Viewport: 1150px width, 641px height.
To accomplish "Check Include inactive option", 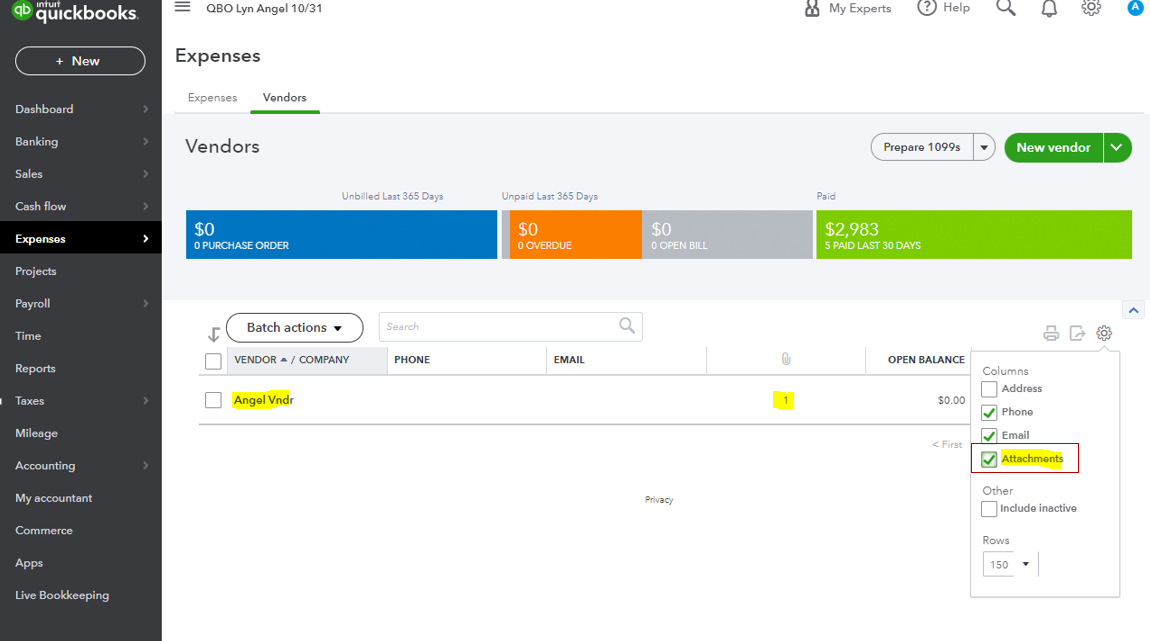I will (989, 508).
